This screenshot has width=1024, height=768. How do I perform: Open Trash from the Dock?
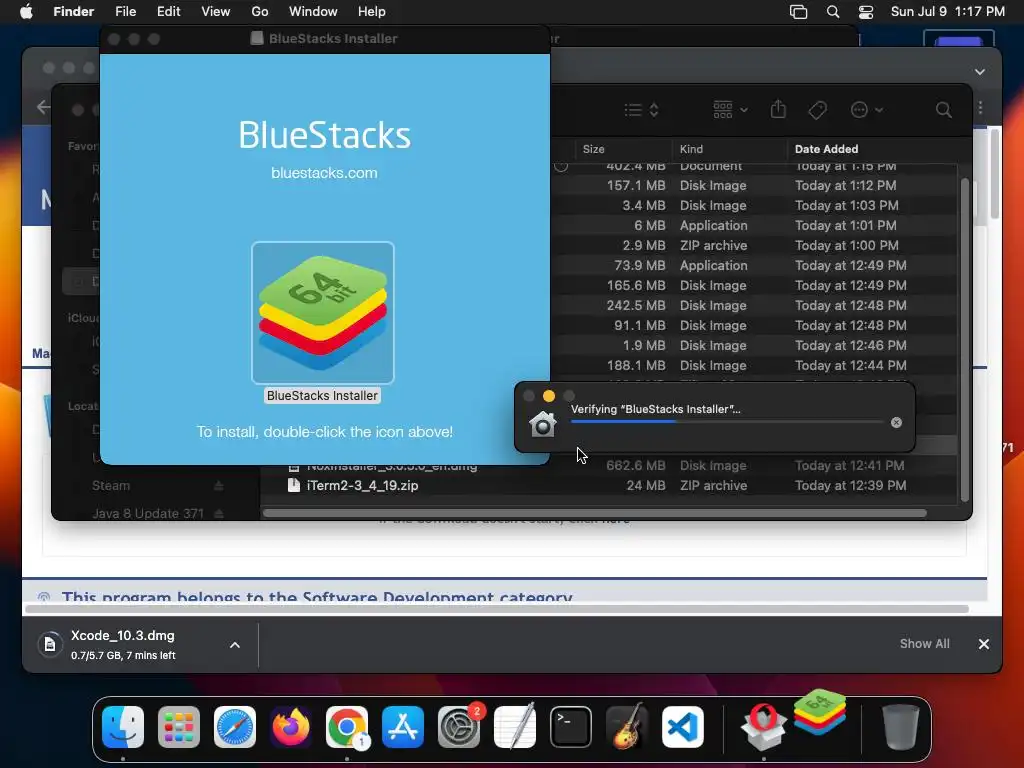coord(901,727)
